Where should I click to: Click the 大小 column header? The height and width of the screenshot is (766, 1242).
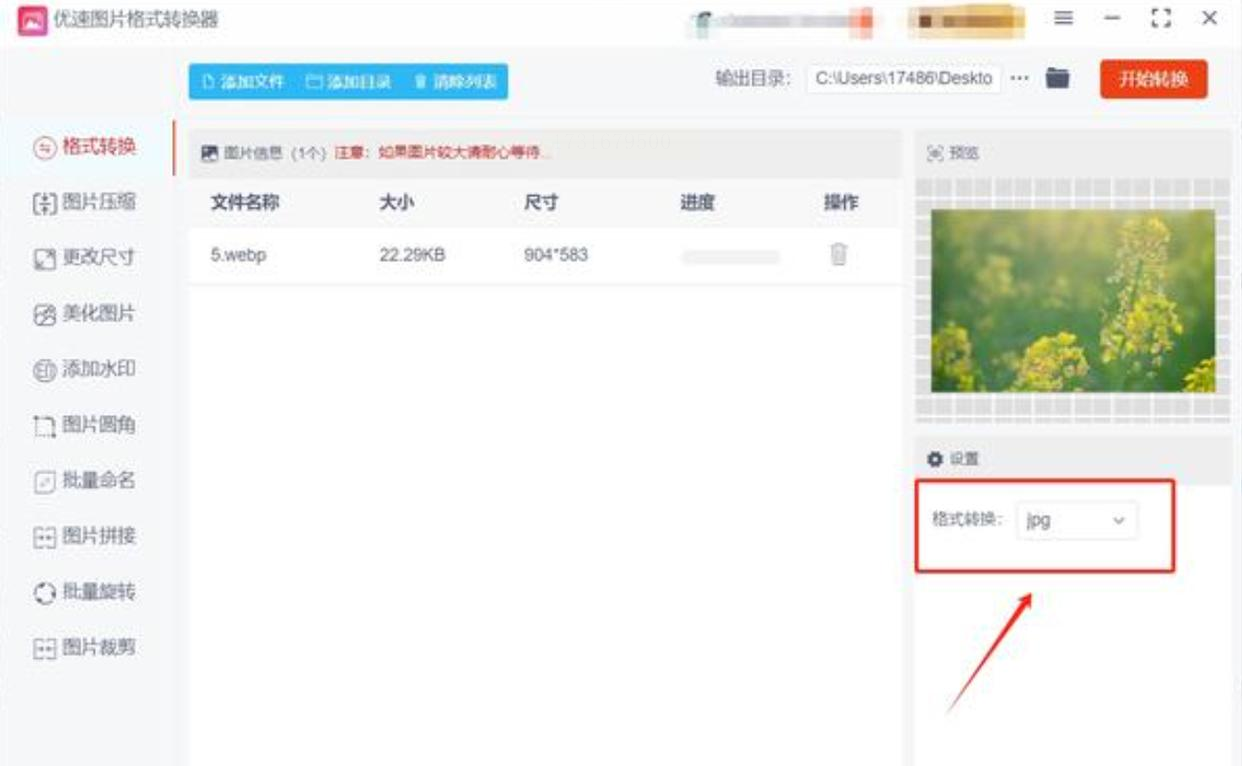[x=397, y=203]
